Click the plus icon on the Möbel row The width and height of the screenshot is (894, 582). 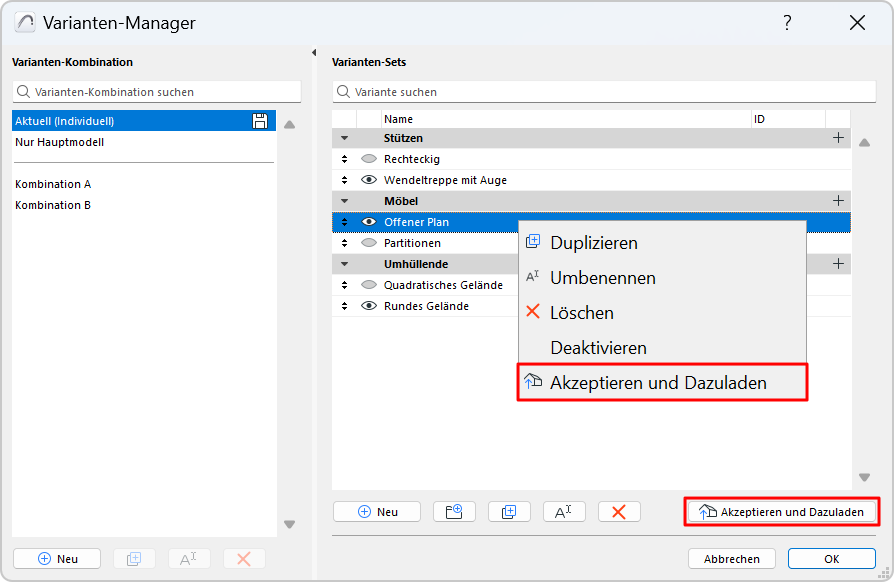[x=838, y=201]
